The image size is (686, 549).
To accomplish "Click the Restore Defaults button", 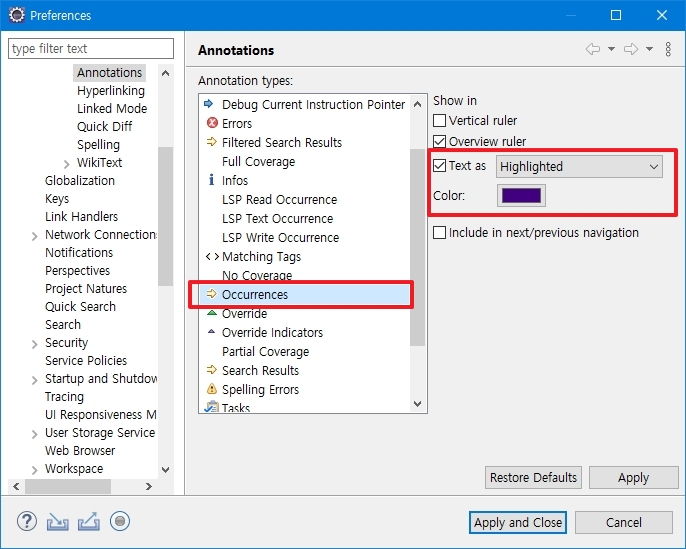I will click(x=533, y=477).
